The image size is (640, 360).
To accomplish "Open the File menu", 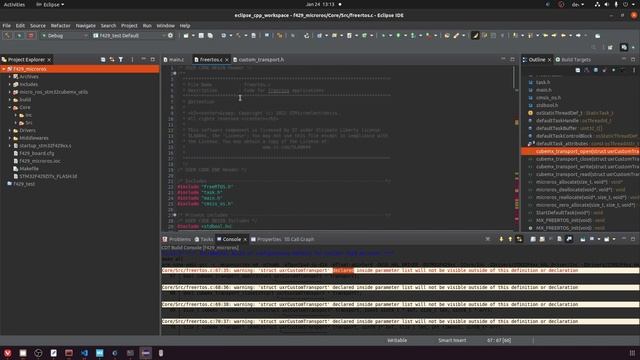I will [x=7, y=25].
